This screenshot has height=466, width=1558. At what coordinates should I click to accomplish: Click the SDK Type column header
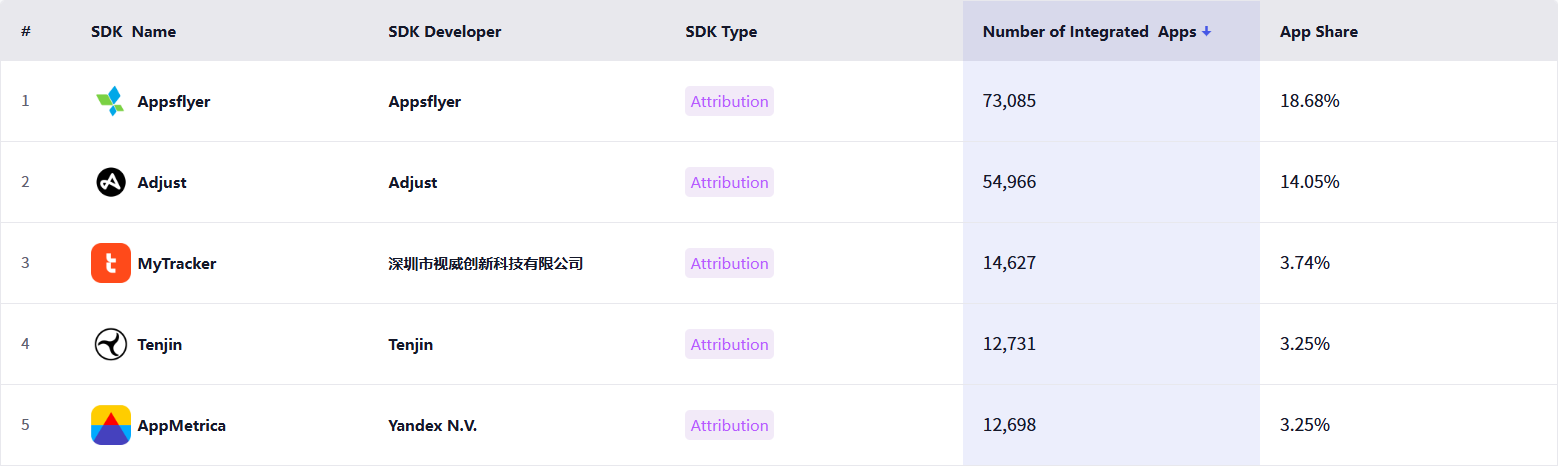tap(721, 32)
